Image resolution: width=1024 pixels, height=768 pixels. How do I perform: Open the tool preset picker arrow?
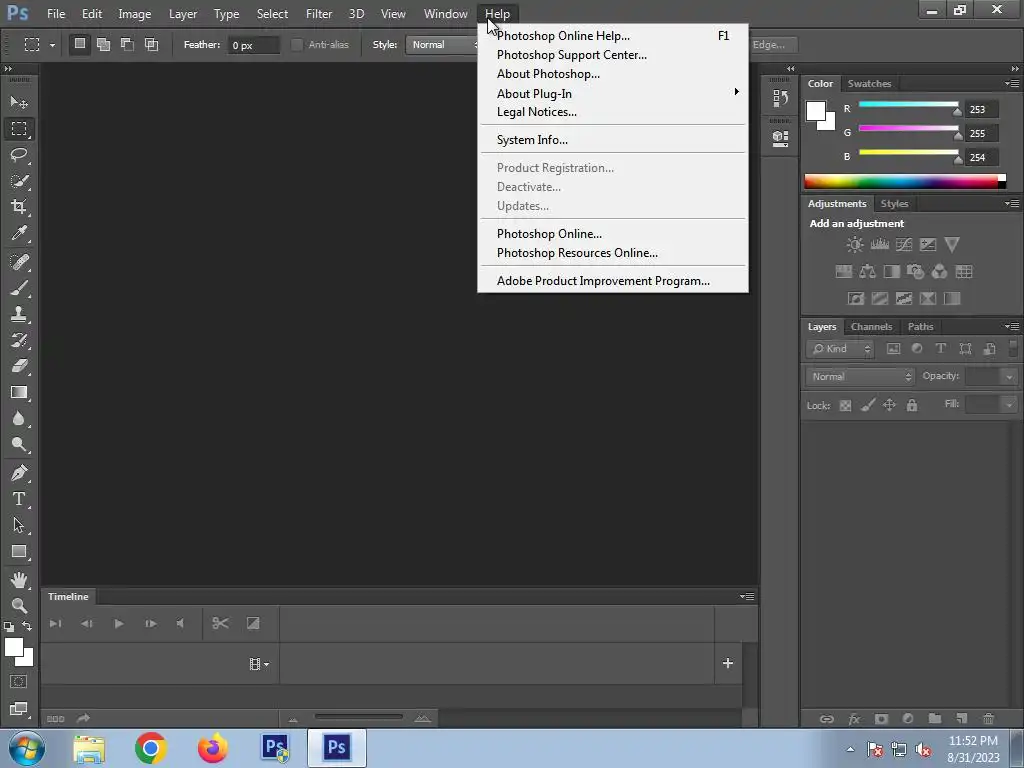click(x=52, y=45)
